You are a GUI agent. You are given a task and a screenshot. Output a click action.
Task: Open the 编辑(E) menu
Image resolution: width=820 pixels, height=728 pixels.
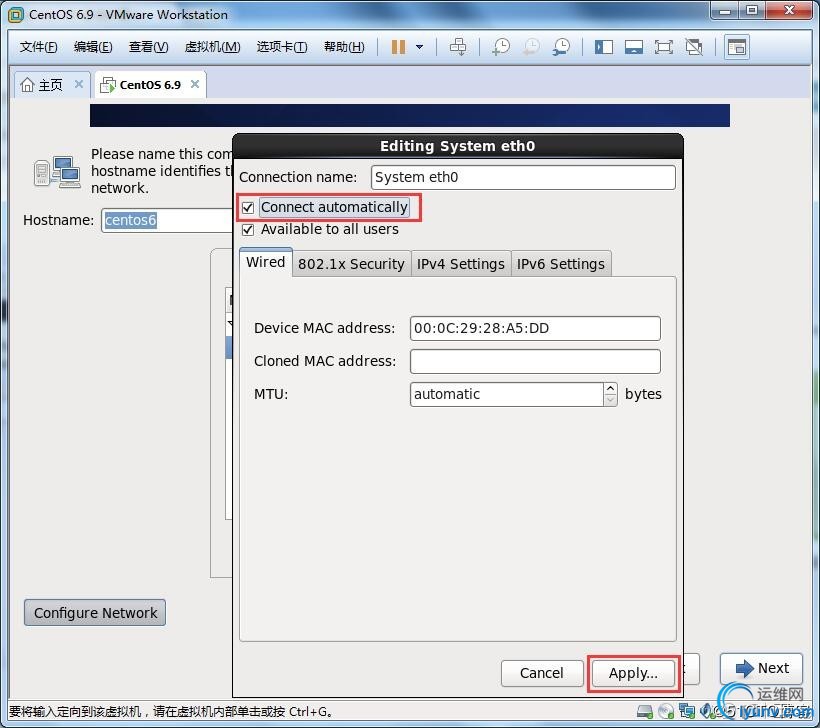(x=93, y=47)
